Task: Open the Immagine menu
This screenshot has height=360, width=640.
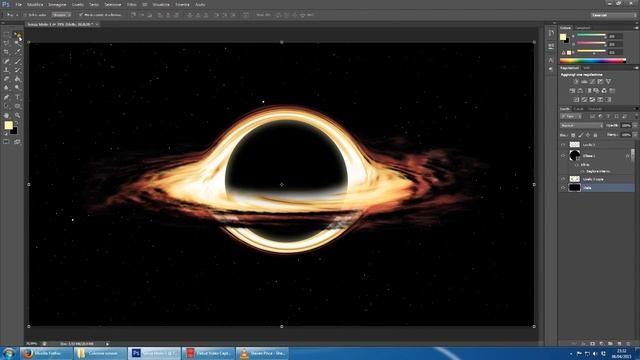Action: pos(57,4)
